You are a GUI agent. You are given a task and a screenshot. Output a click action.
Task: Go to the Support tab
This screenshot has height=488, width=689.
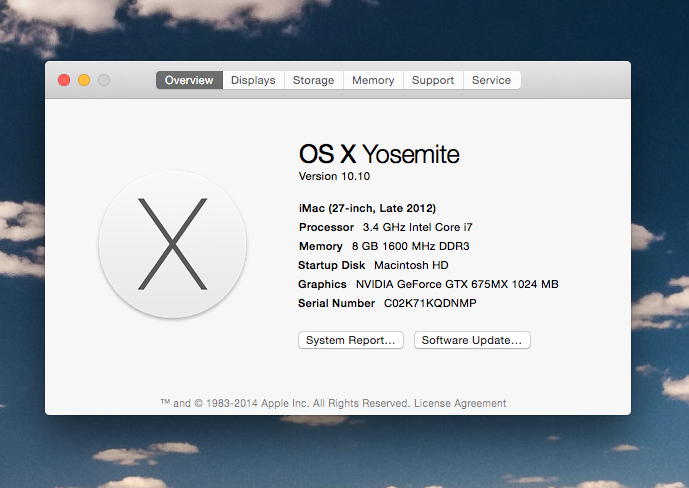[x=433, y=80]
